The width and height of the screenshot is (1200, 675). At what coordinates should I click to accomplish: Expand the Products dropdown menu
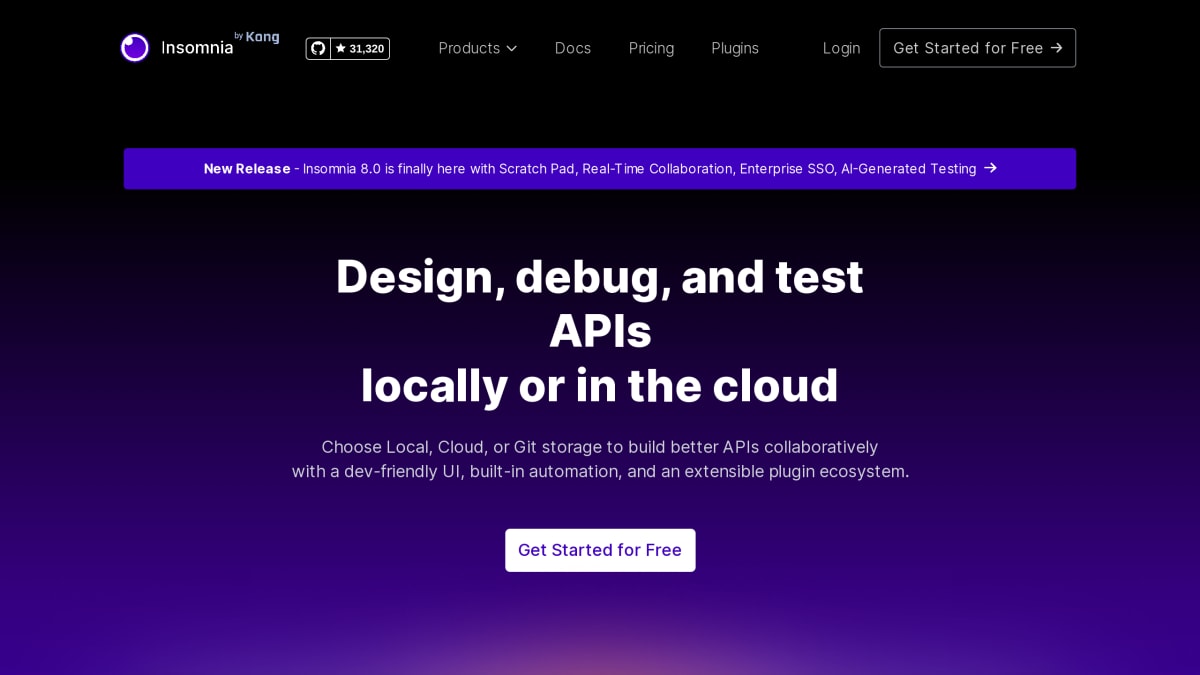[478, 48]
